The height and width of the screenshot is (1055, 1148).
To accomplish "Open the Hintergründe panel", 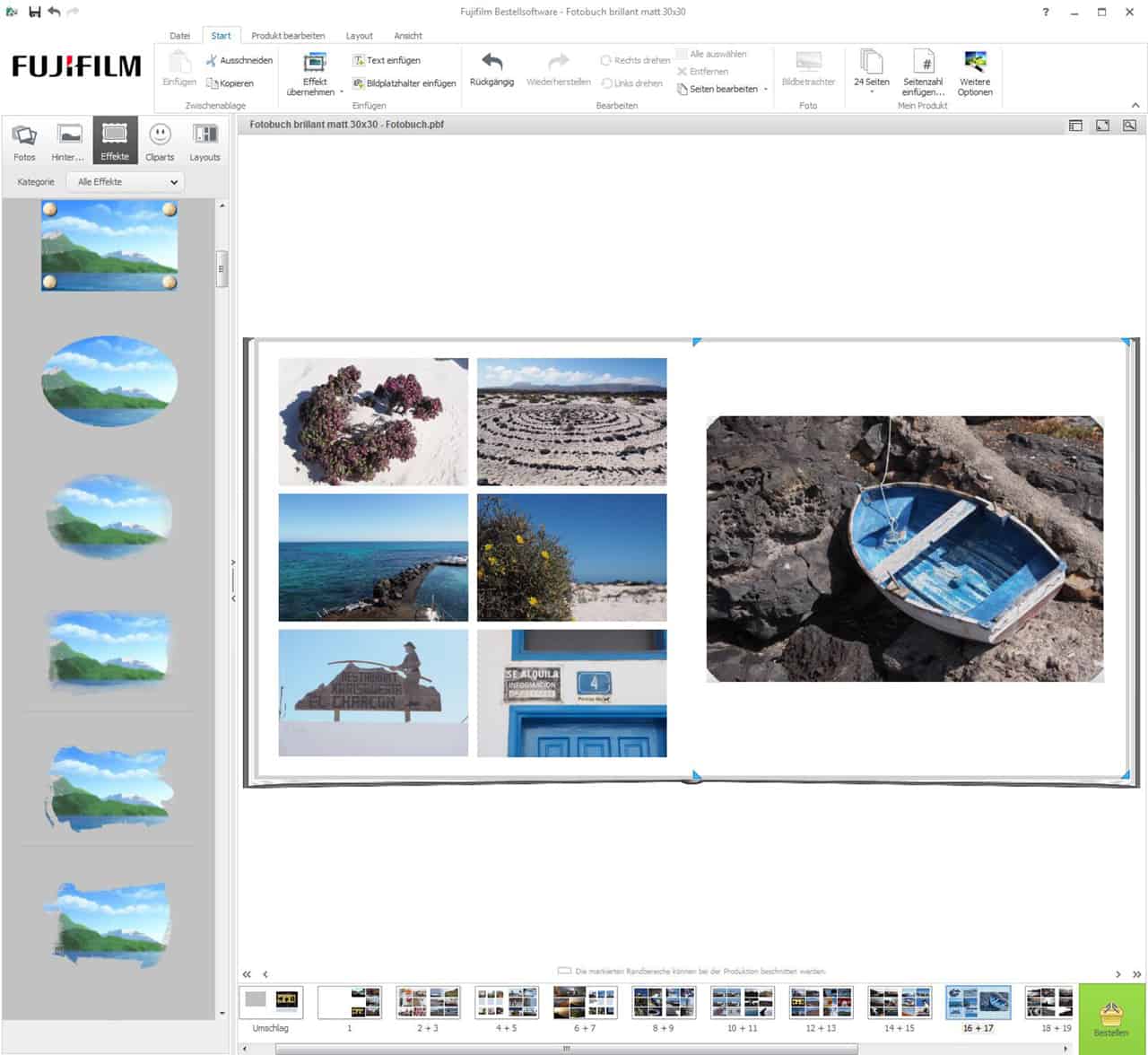I will [69, 141].
